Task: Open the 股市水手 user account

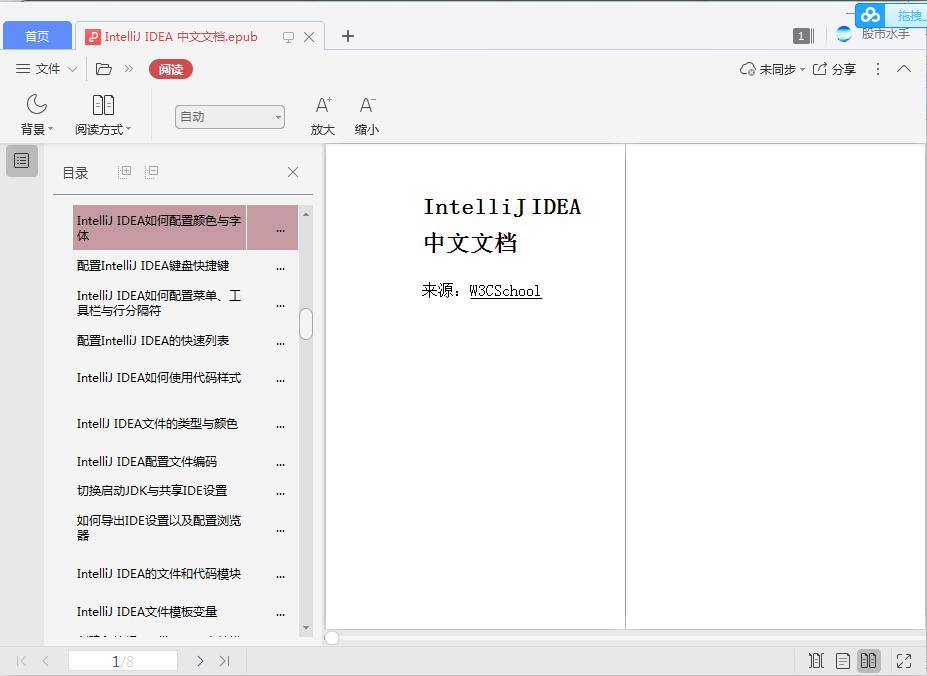Action: tap(873, 34)
